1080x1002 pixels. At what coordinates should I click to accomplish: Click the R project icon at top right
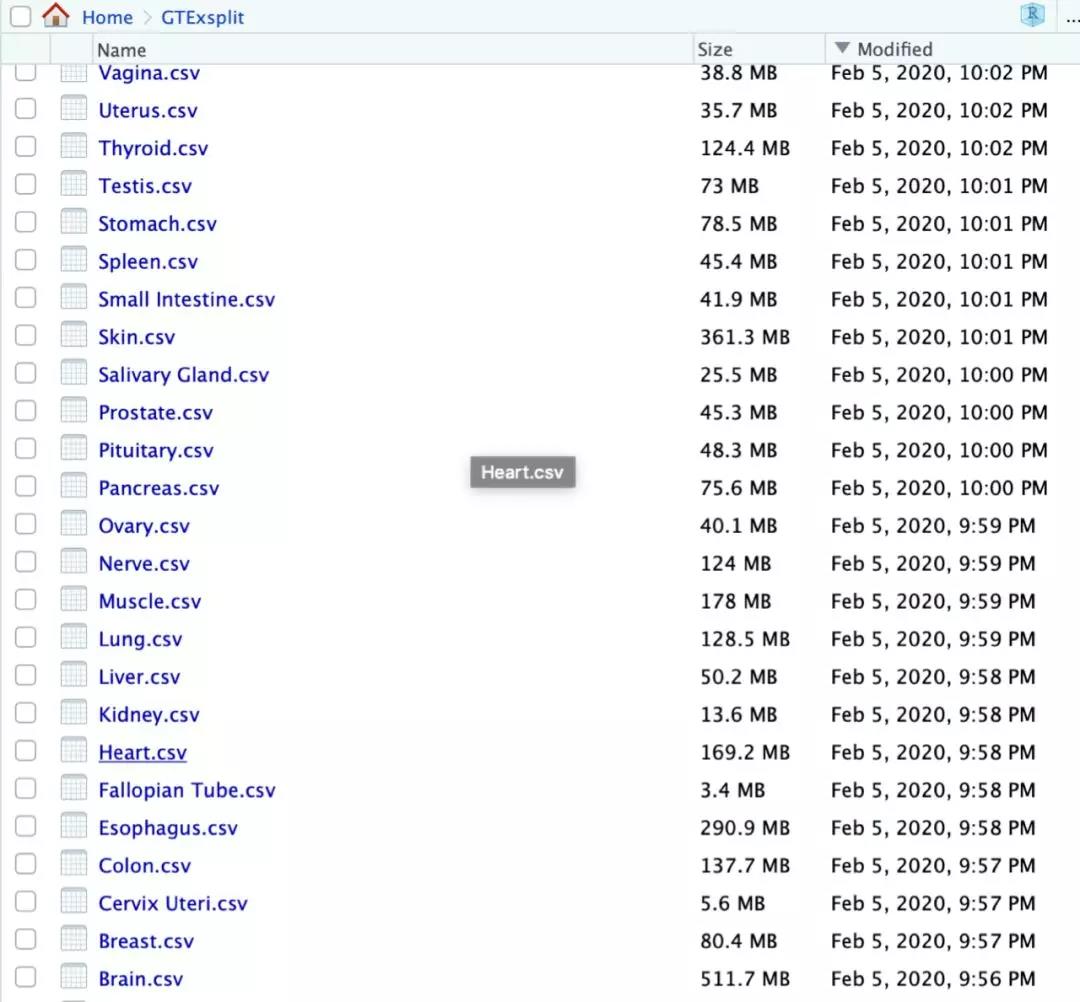(1032, 14)
